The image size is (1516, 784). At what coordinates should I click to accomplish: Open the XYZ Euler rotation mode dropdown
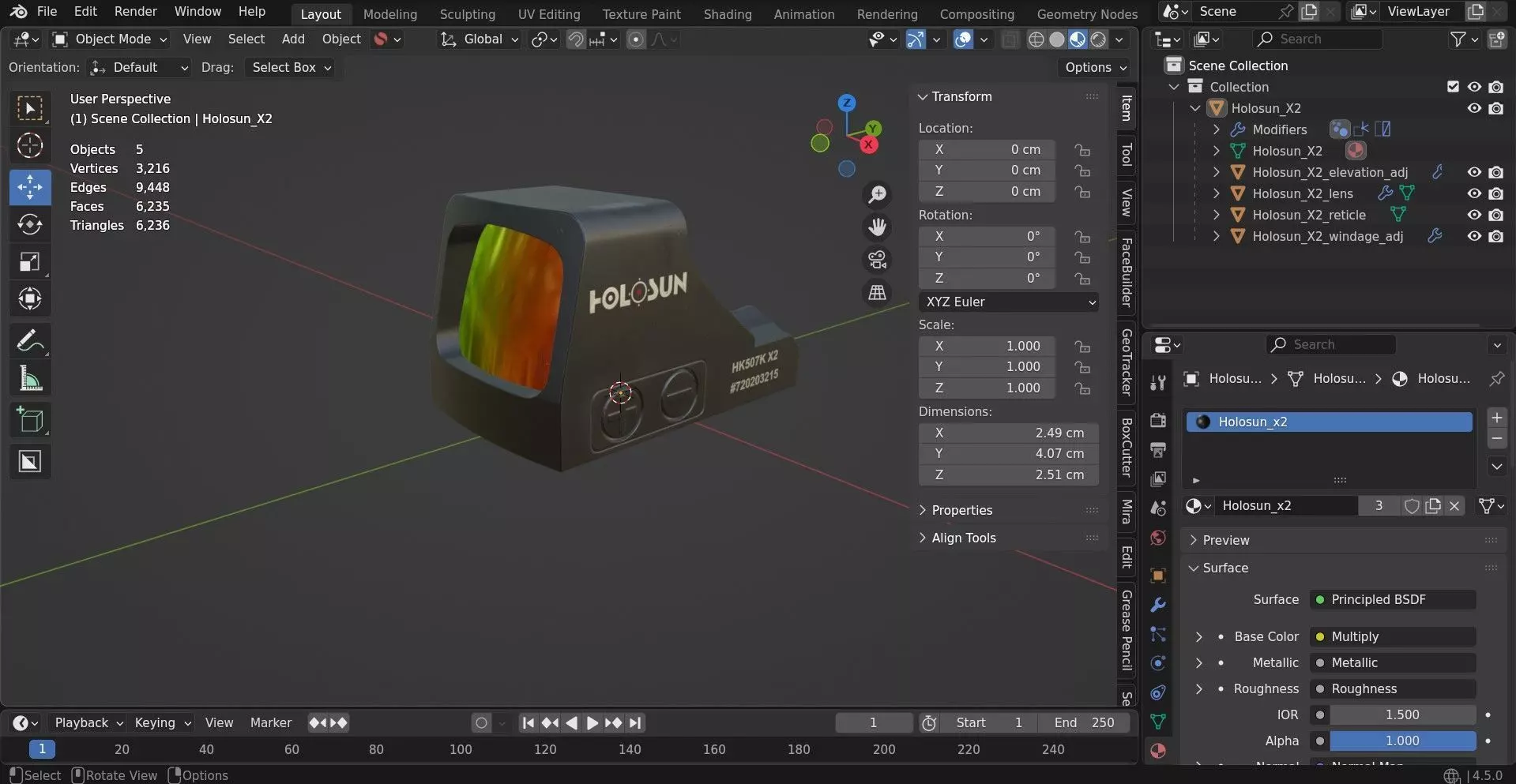click(x=1009, y=302)
